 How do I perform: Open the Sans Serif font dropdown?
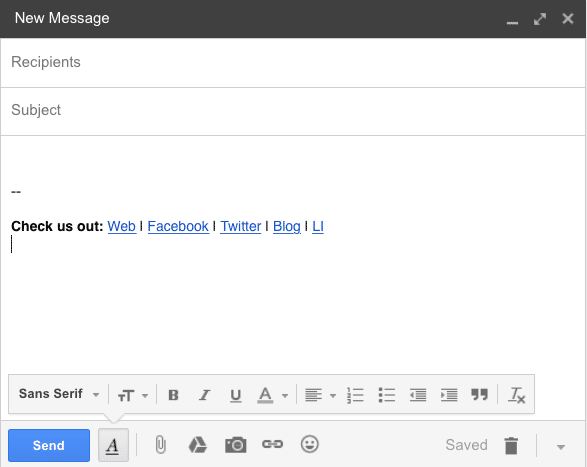click(x=59, y=394)
